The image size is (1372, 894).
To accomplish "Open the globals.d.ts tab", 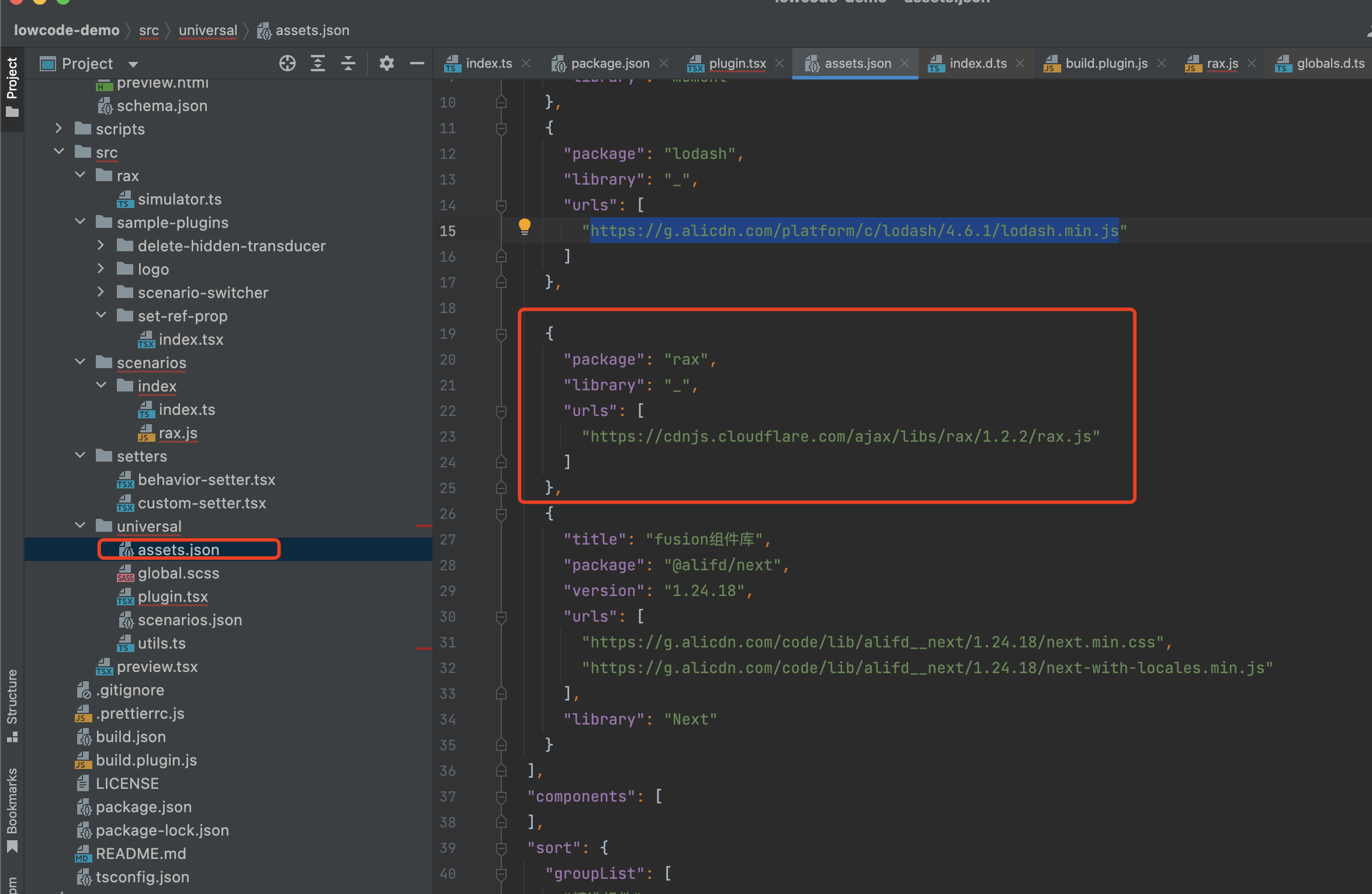I will [1328, 63].
